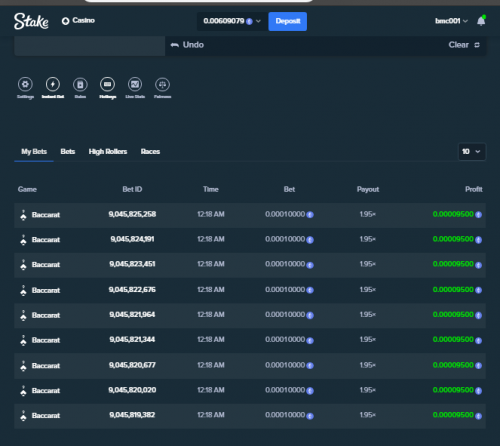Switch to the High Rollers tab

108,152
